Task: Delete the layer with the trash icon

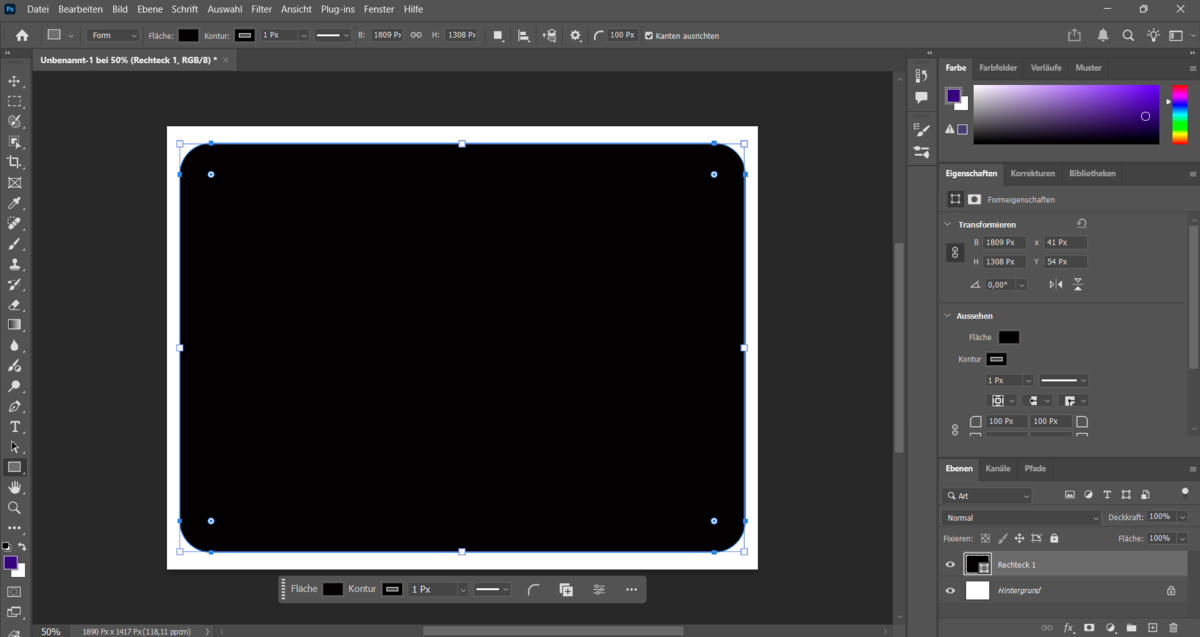Action: (1173, 627)
